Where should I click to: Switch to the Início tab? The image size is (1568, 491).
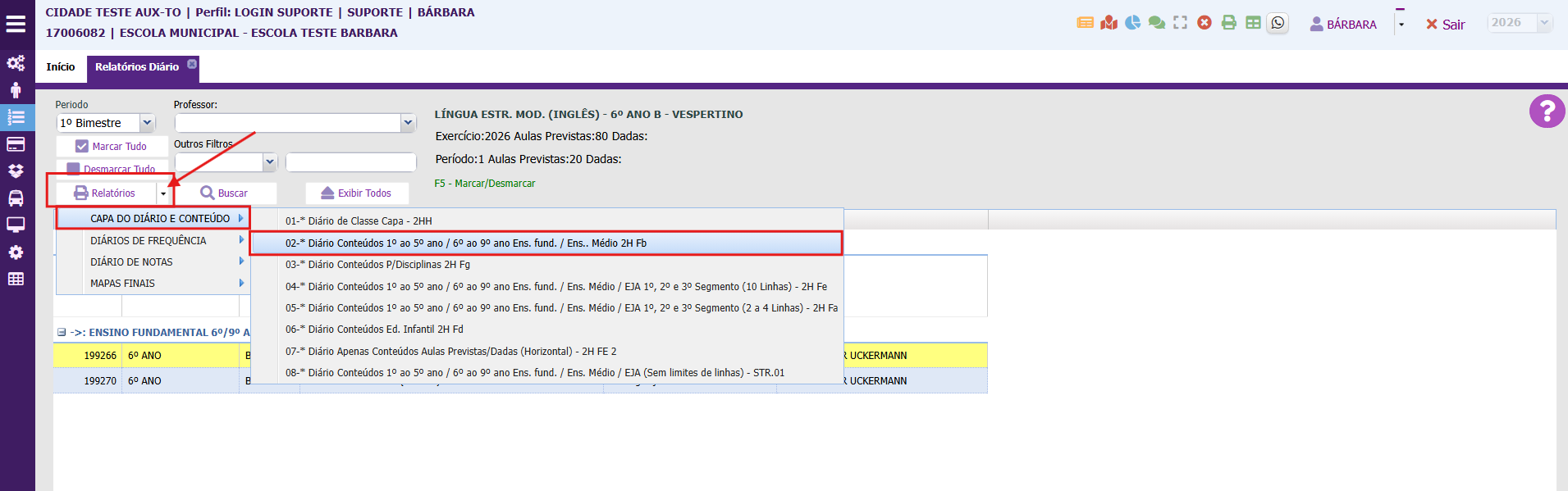point(61,67)
